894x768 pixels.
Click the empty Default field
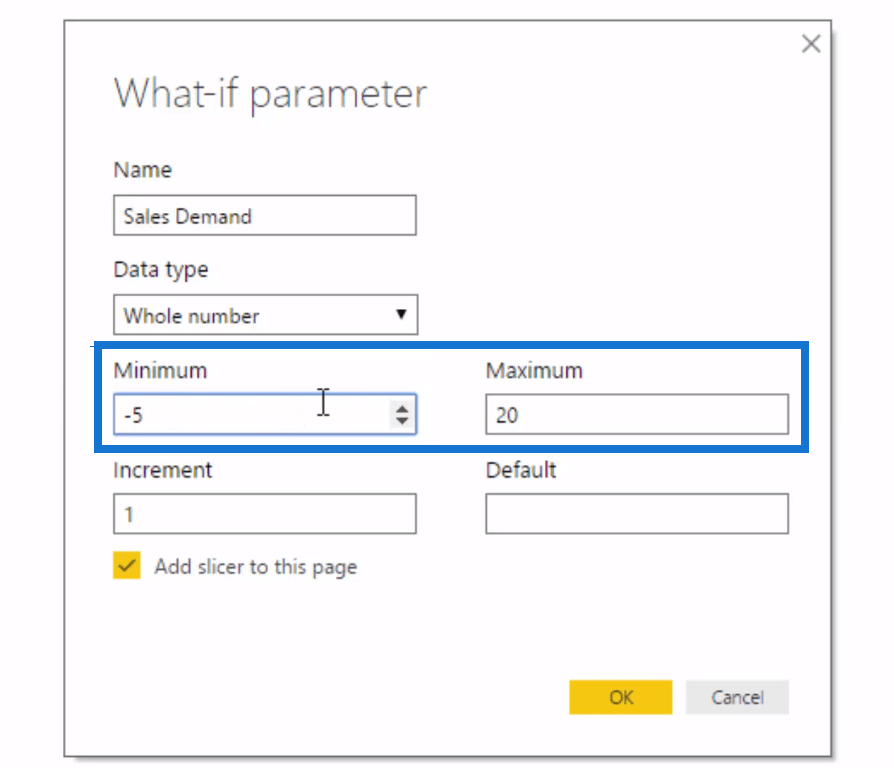click(x=637, y=514)
